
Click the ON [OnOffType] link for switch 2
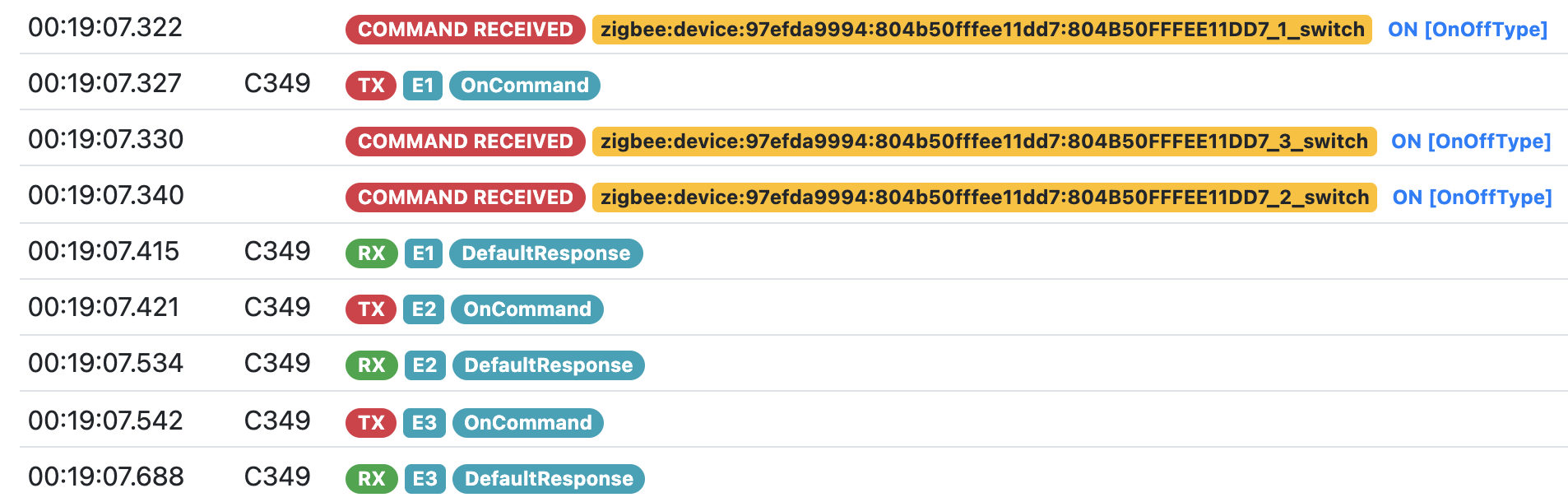point(1472,198)
